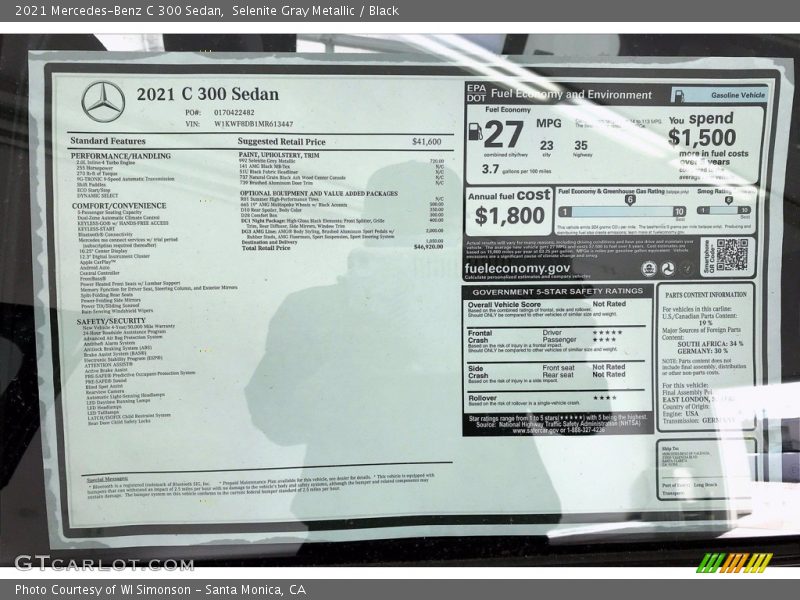Viewport: 800px width, 600px height.
Task: Click the smartphone QR code
Action: [x=732, y=255]
